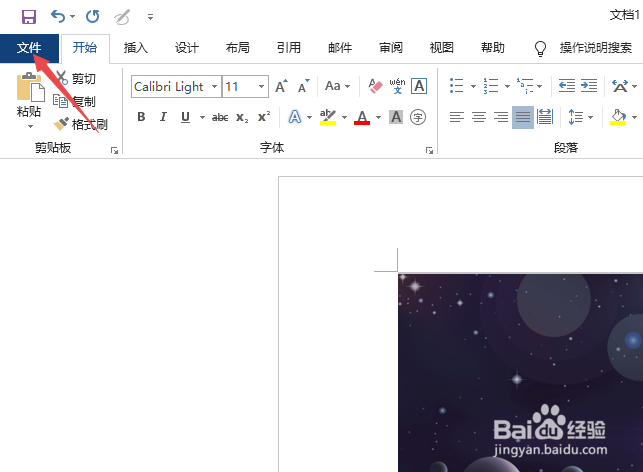
Task: Click the Asian Layout A icon
Action: 620,86
